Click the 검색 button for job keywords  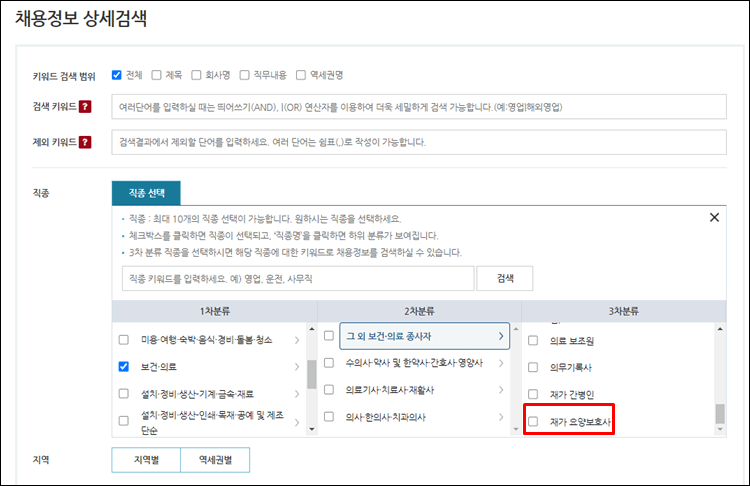pyautogui.click(x=505, y=278)
